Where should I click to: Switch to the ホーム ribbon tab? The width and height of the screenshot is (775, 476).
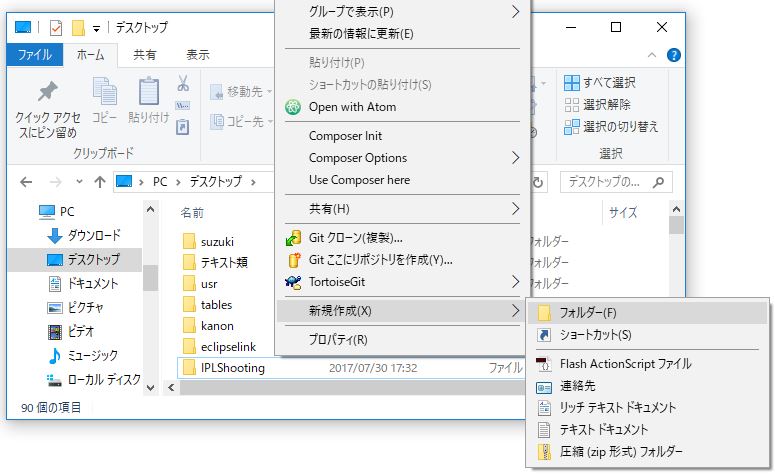click(90, 54)
